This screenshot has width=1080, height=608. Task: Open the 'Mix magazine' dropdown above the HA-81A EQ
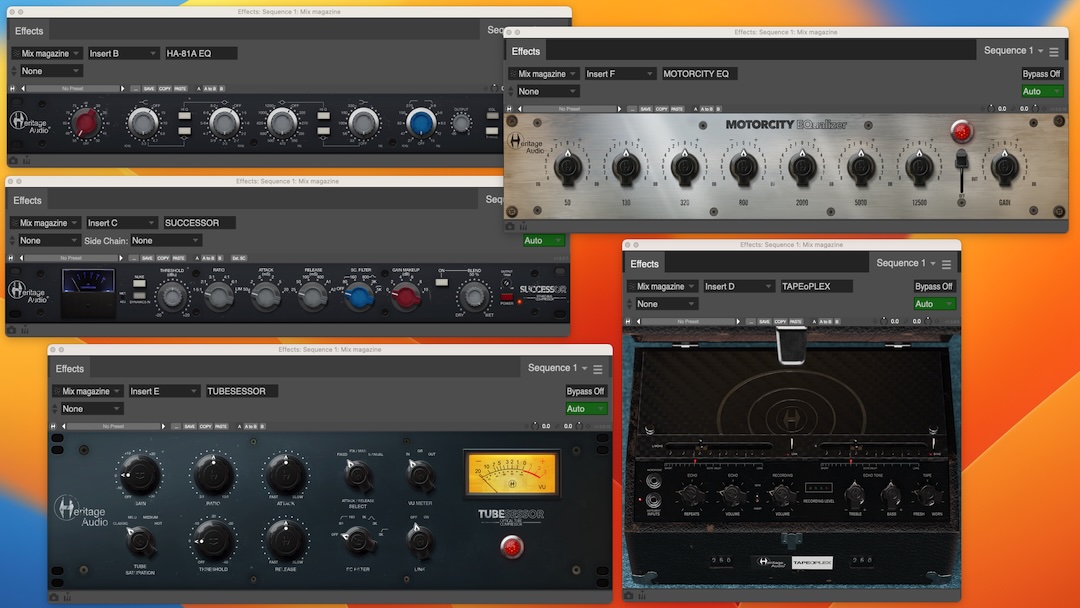[x=46, y=53]
